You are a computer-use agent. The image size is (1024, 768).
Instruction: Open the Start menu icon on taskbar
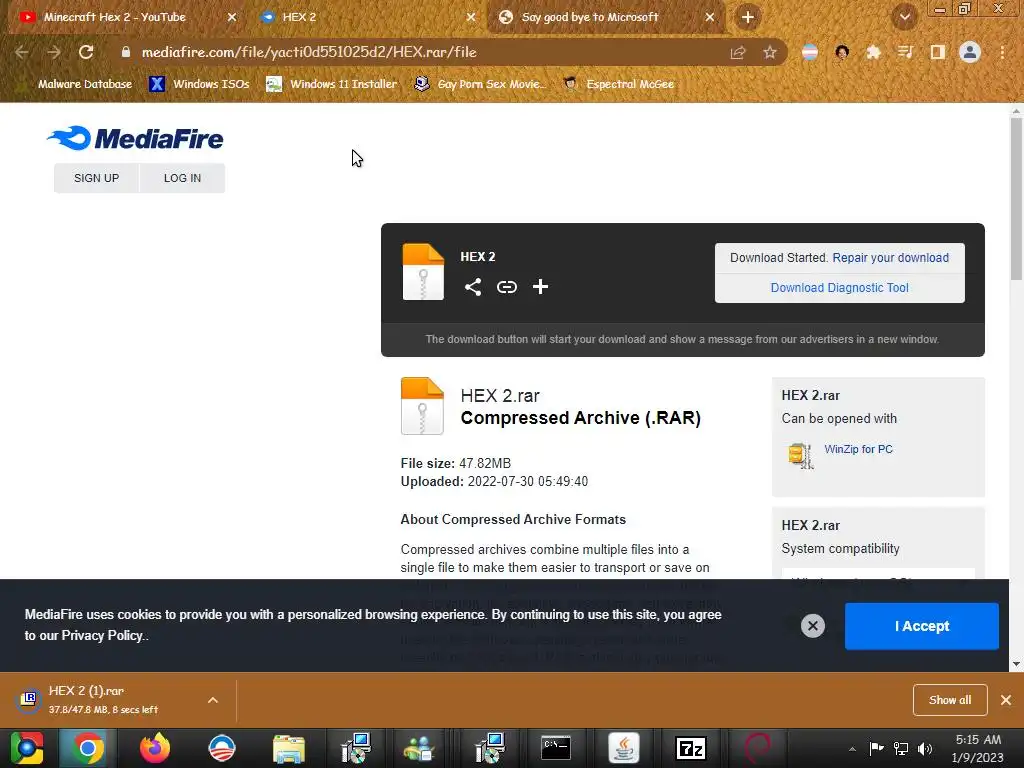[27, 748]
